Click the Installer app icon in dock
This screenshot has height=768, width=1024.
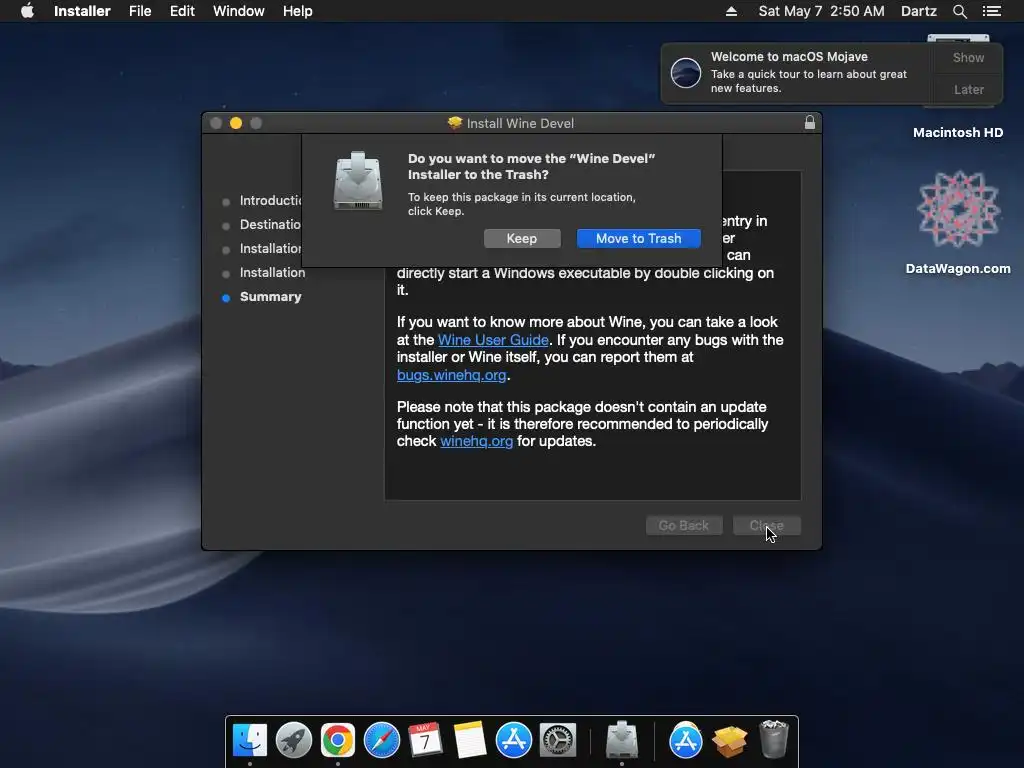click(x=622, y=740)
